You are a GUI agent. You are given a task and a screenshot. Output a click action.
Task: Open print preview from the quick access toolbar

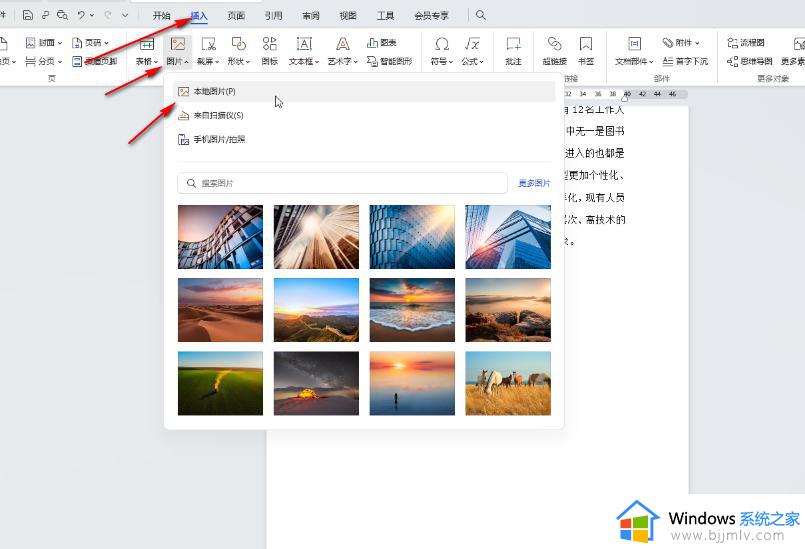click(63, 15)
